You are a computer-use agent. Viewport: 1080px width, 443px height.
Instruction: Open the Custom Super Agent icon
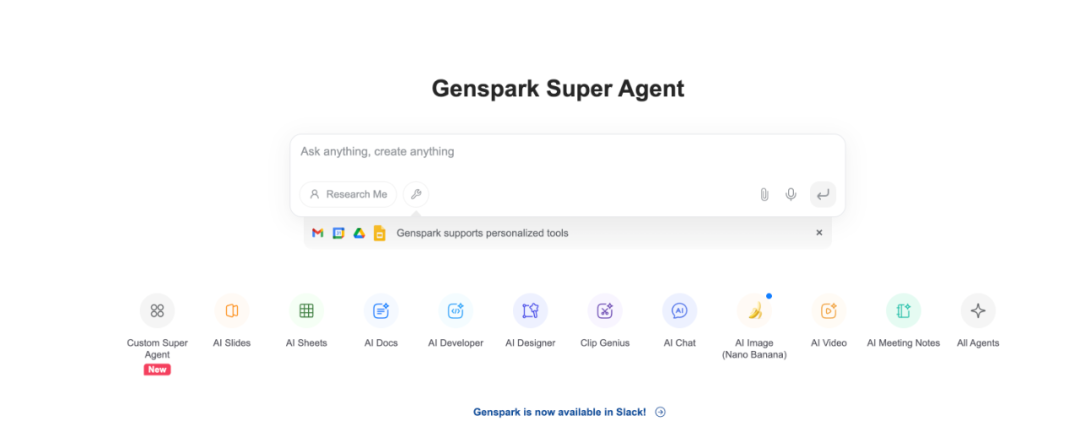157,311
